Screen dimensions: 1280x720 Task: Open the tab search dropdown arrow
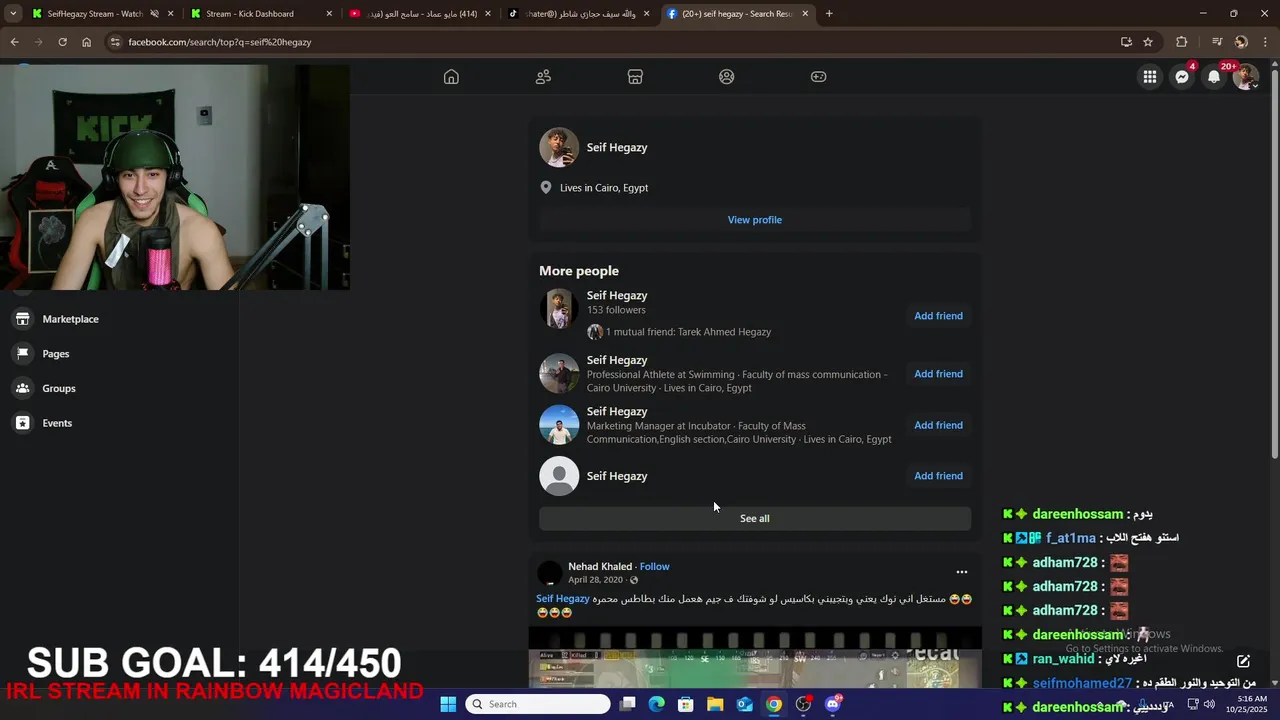(x=13, y=14)
